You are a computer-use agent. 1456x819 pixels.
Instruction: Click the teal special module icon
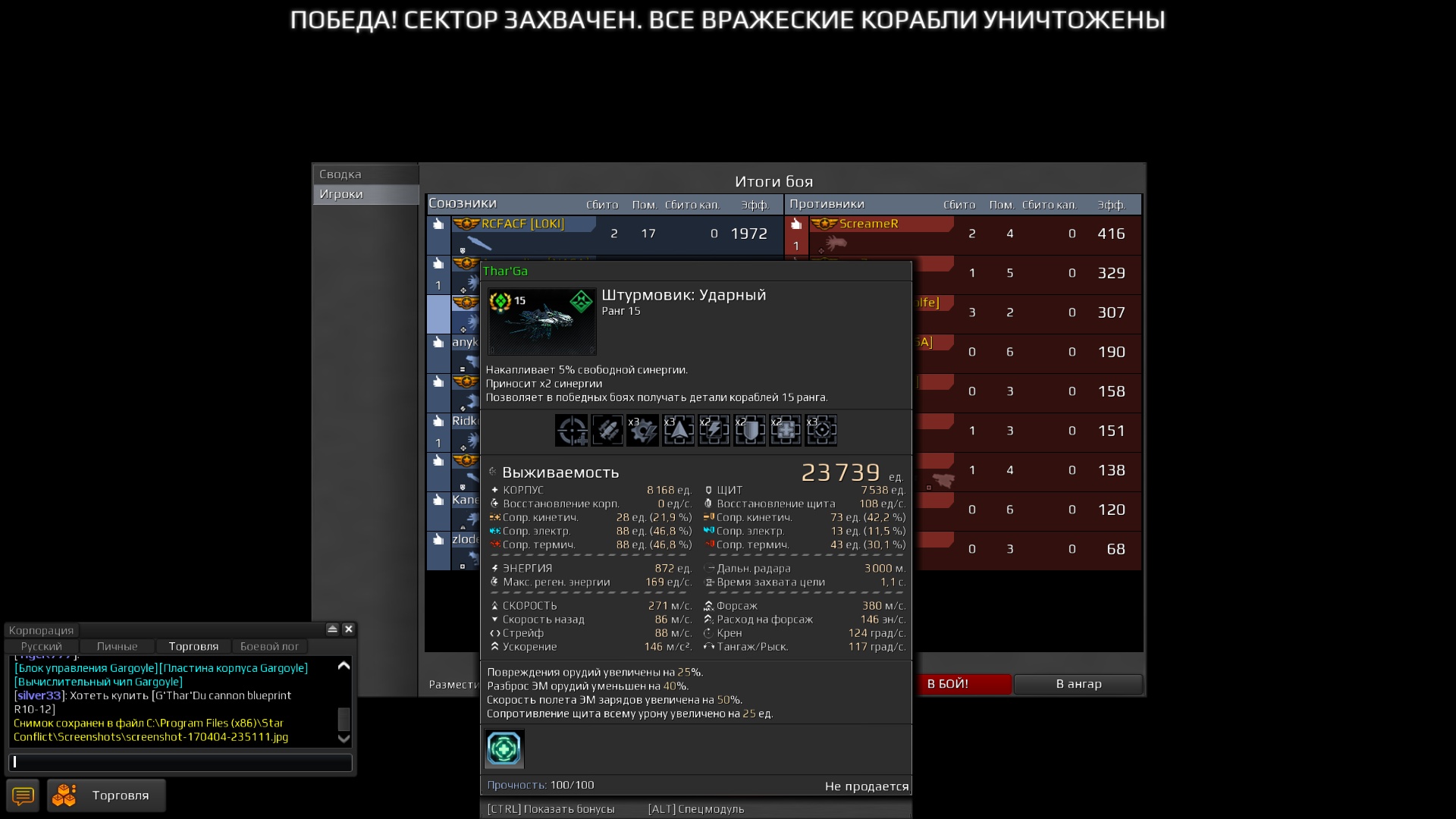tap(504, 748)
